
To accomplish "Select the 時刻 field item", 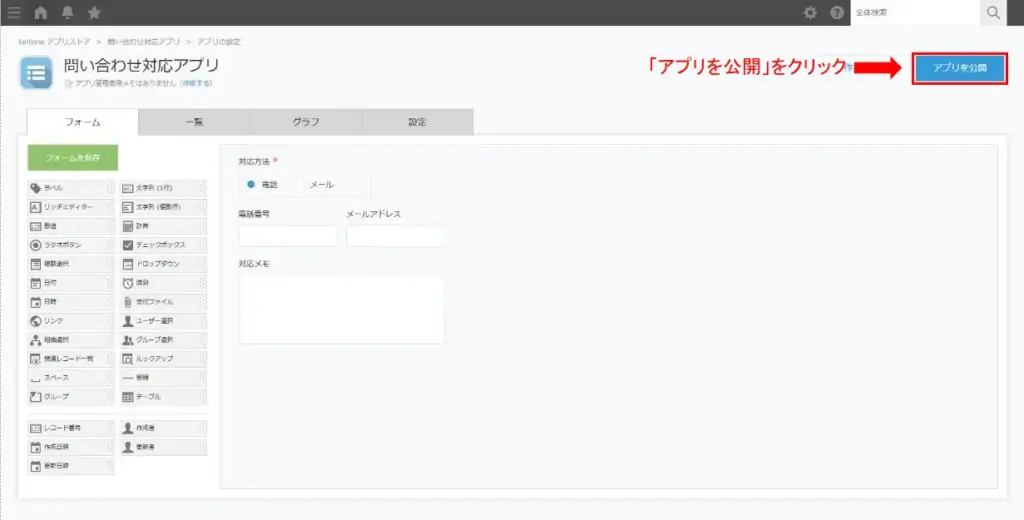I will (163, 283).
